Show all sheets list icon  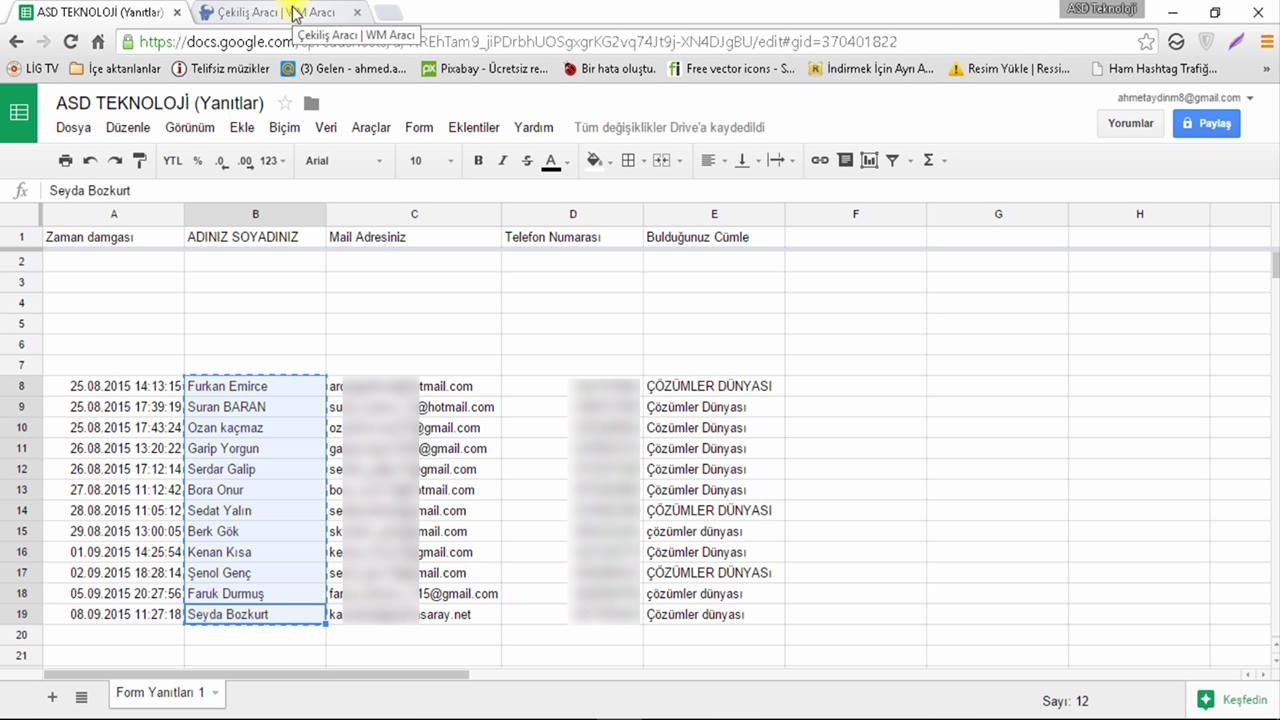point(82,696)
